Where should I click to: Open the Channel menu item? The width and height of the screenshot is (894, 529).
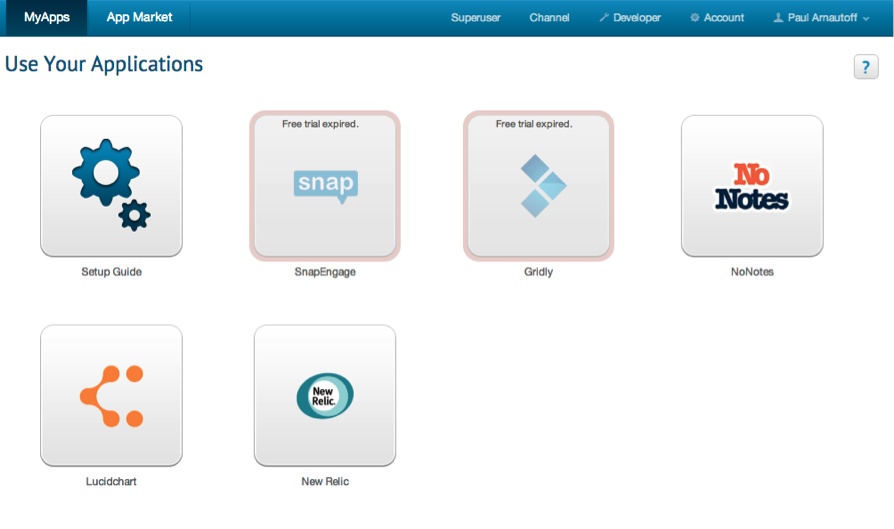tap(549, 18)
